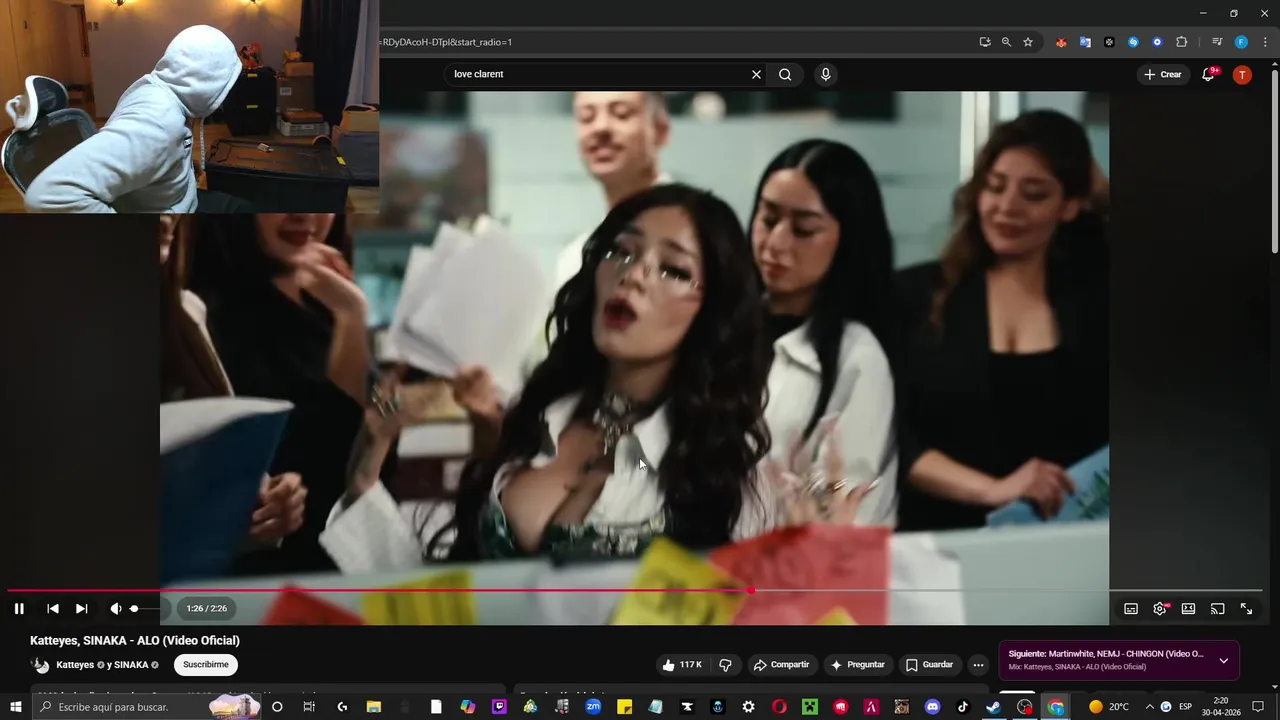Image resolution: width=1280 pixels, height=720 pixels.
Task: Open Steam from the taskbar
Action: tap(993, 707)
